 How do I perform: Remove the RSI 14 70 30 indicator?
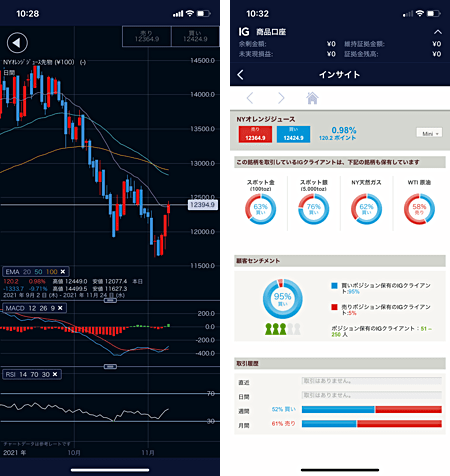coord(55,374)
